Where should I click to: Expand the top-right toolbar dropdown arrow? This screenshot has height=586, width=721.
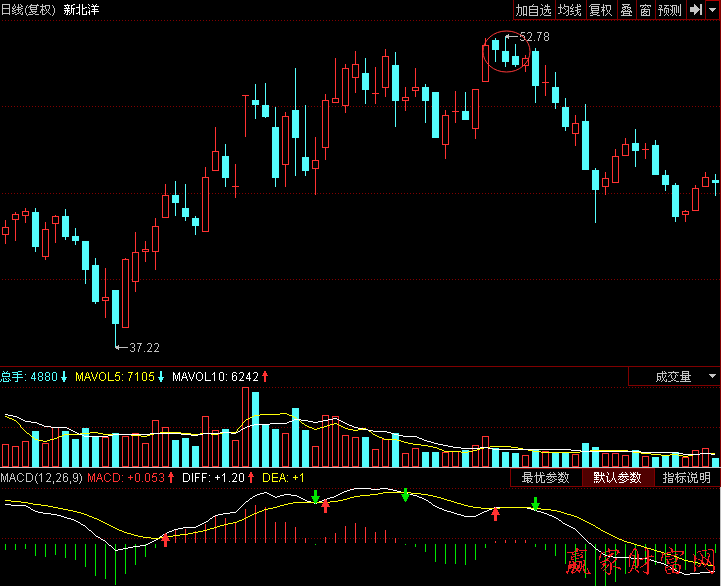pyautogui.click(x=713, y=10)
